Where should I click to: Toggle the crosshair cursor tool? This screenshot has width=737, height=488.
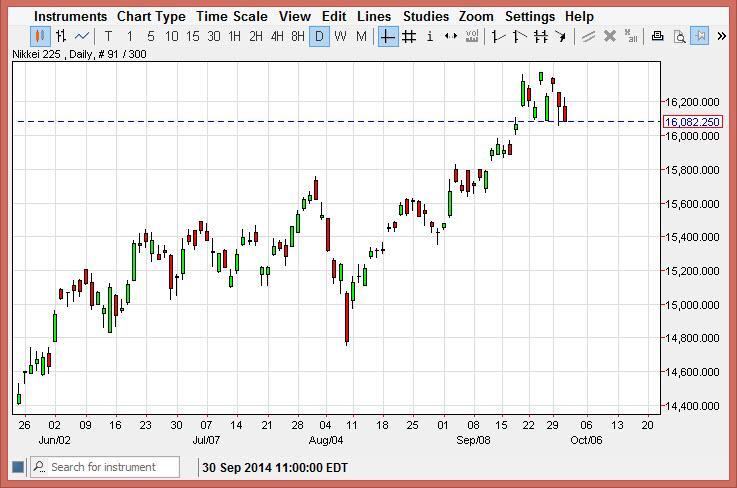point(388,37)
